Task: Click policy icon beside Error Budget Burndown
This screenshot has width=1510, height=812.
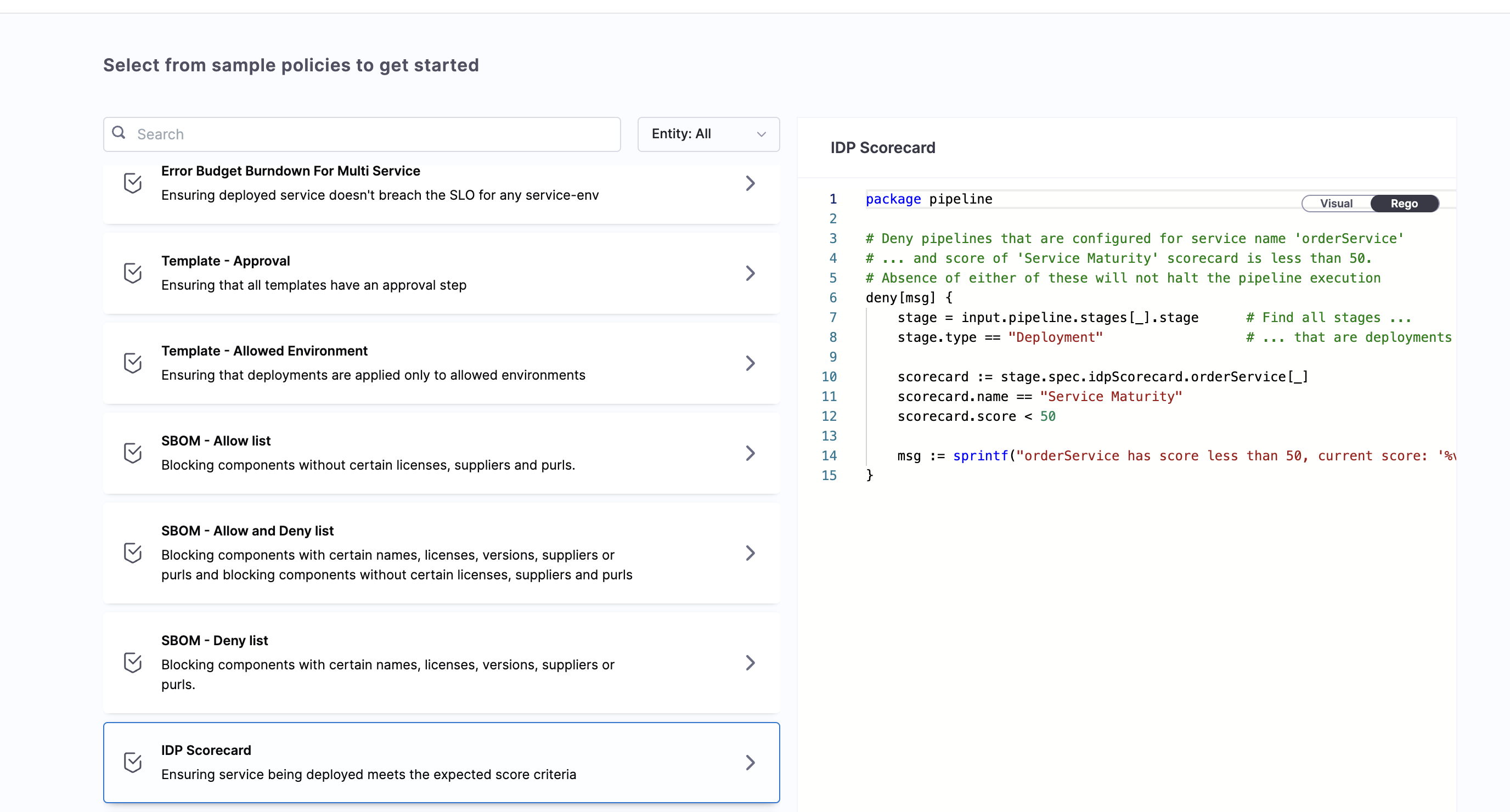Action: [133, 183]
